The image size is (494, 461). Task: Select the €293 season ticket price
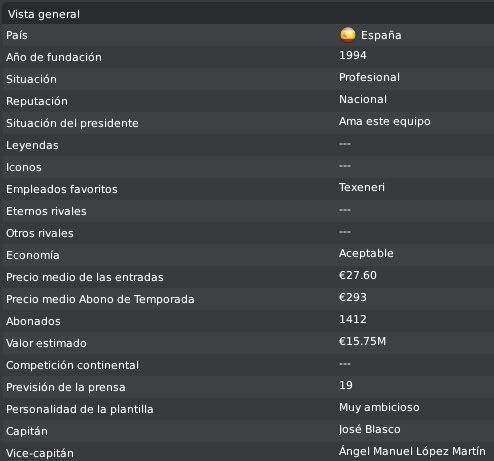coord(353,297)
